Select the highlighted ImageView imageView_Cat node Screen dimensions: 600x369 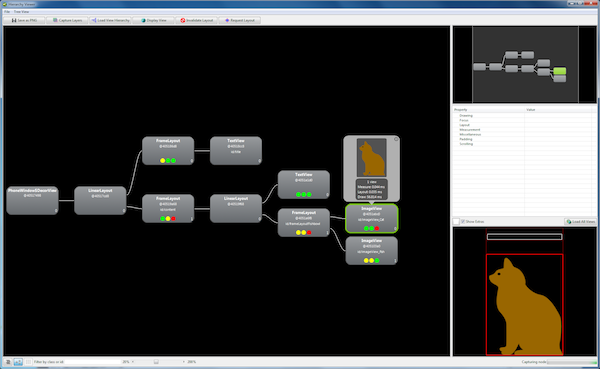coord(372,219)
